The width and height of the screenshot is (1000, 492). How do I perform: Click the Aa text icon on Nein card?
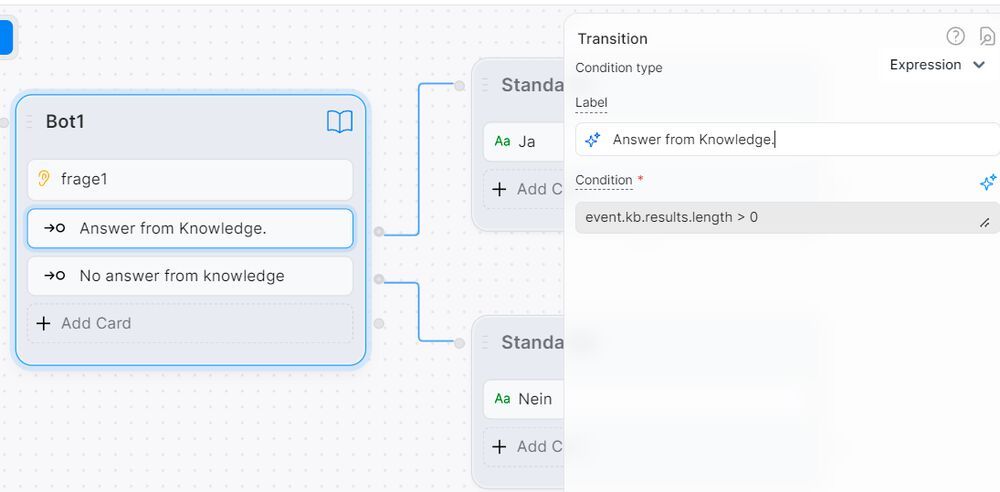502,399
